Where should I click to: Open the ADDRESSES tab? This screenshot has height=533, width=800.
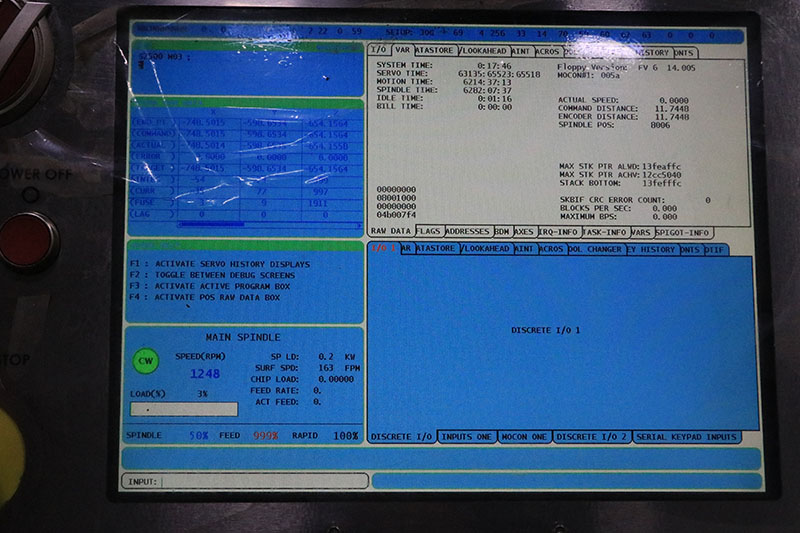click(x=468, y=231)
